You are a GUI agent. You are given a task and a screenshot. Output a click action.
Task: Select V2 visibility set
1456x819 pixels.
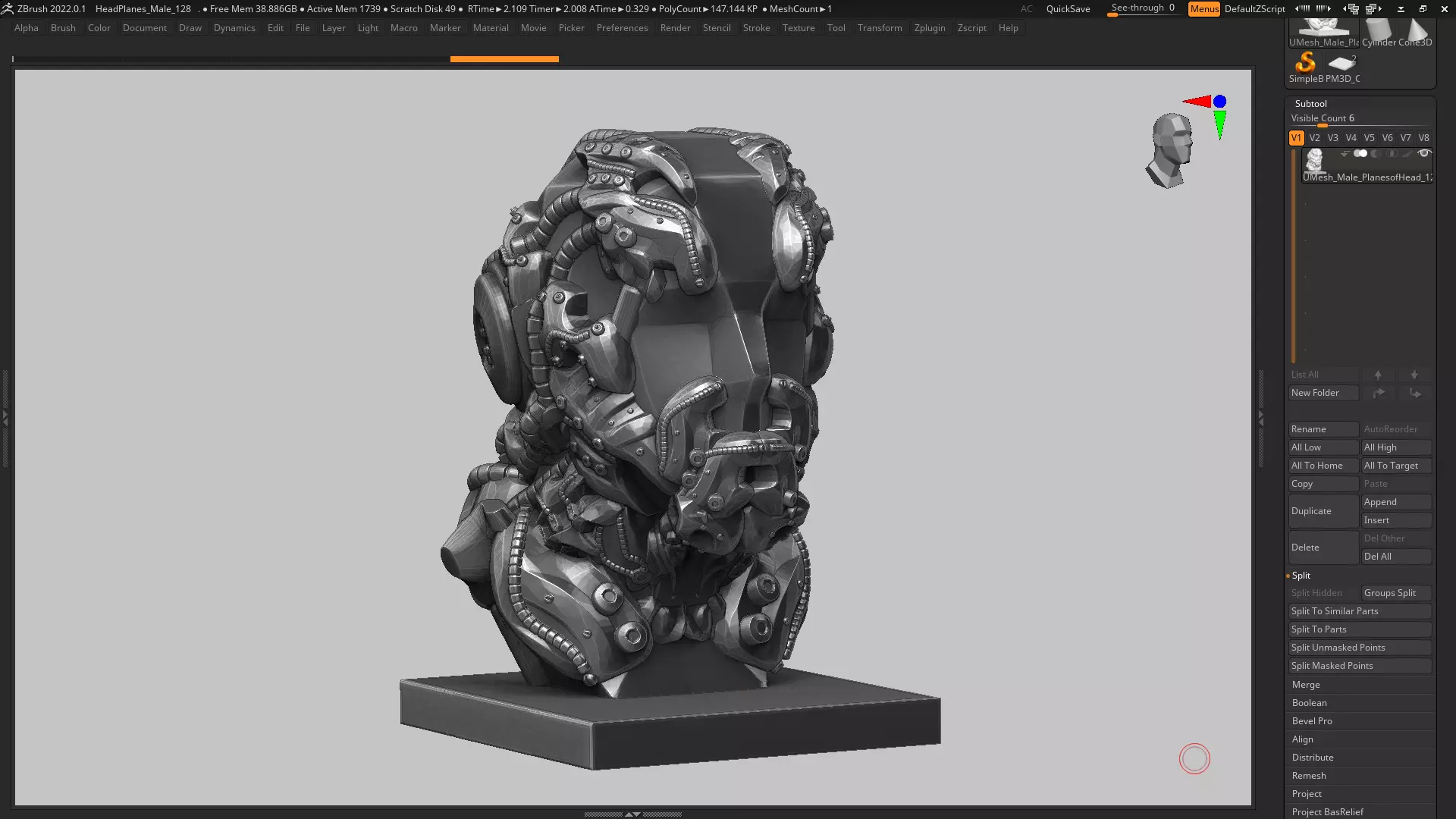(1314, 138)
